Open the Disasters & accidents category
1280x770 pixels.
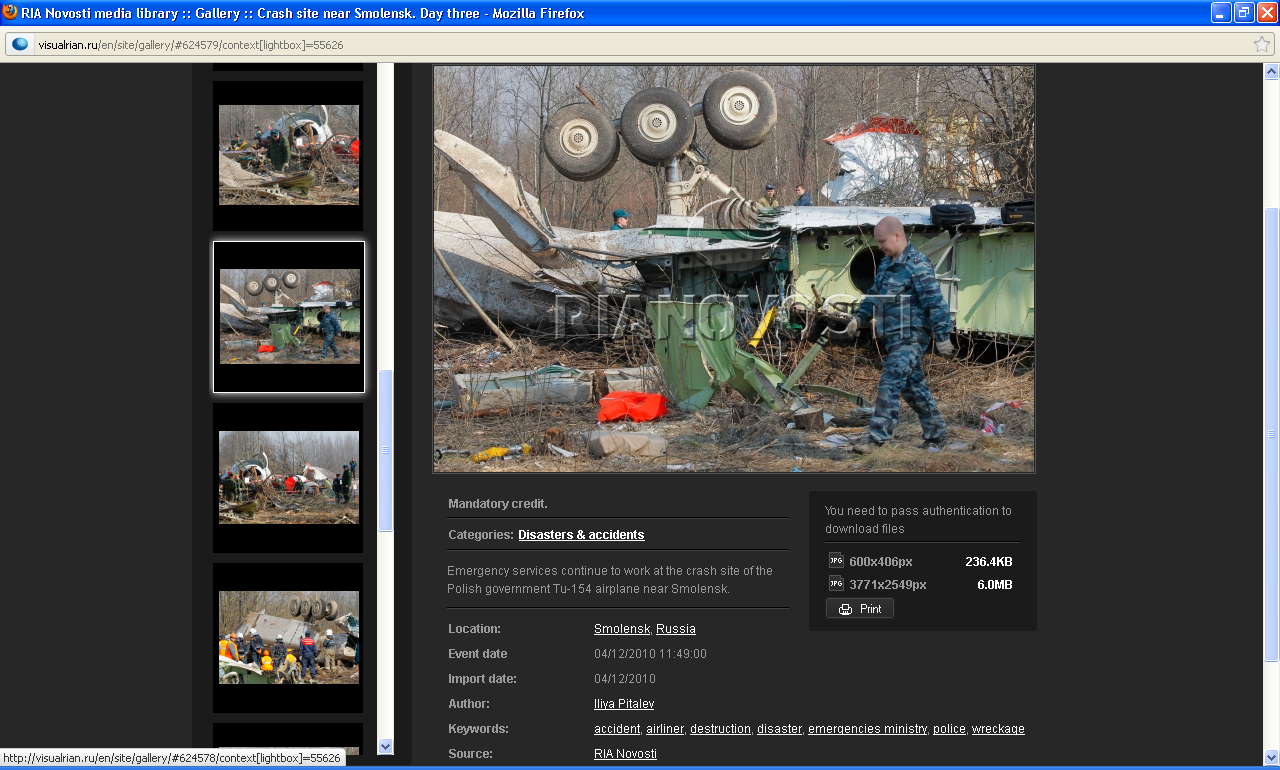pos(581,535)
